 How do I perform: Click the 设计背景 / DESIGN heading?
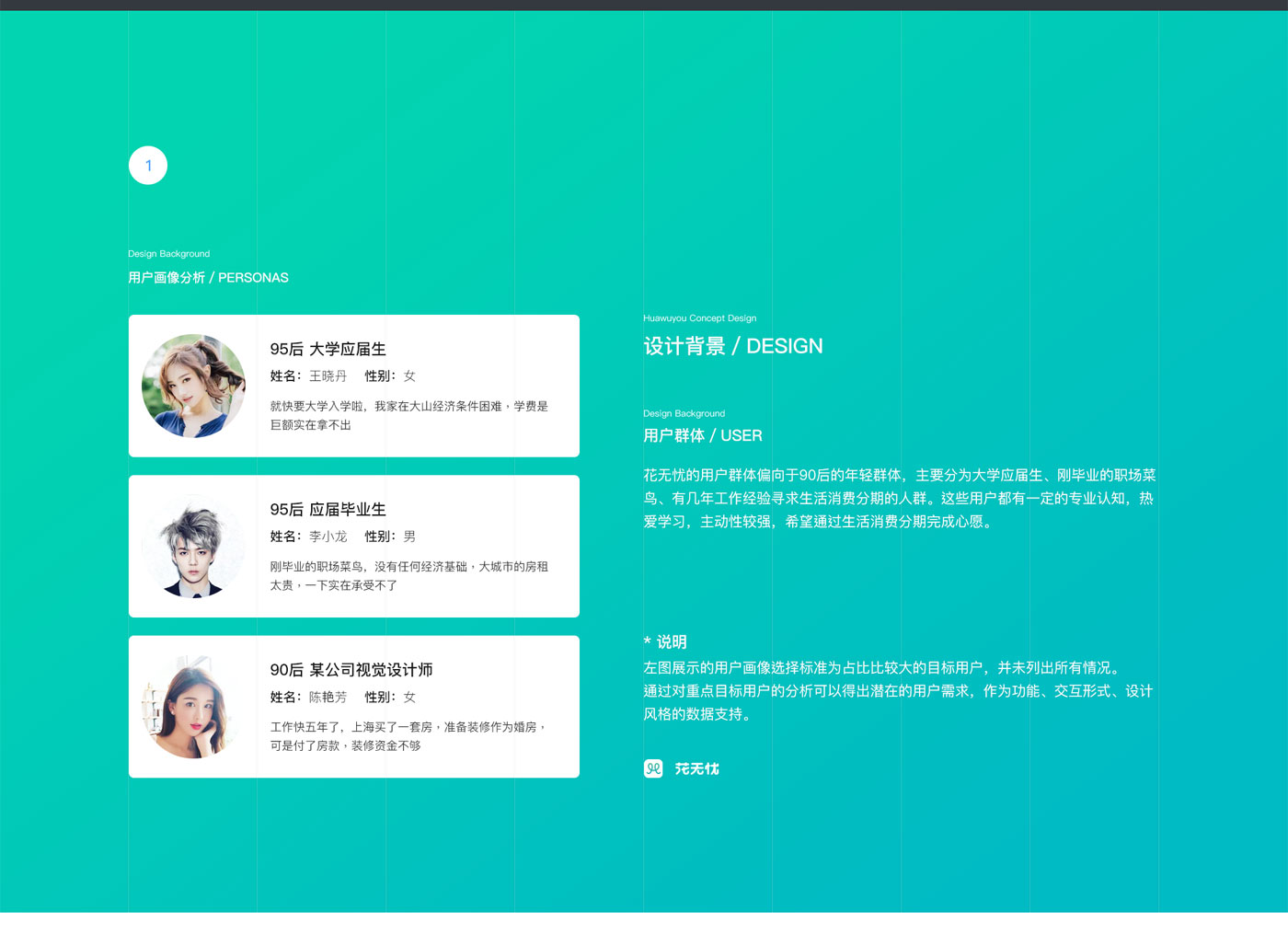[732, 346]
